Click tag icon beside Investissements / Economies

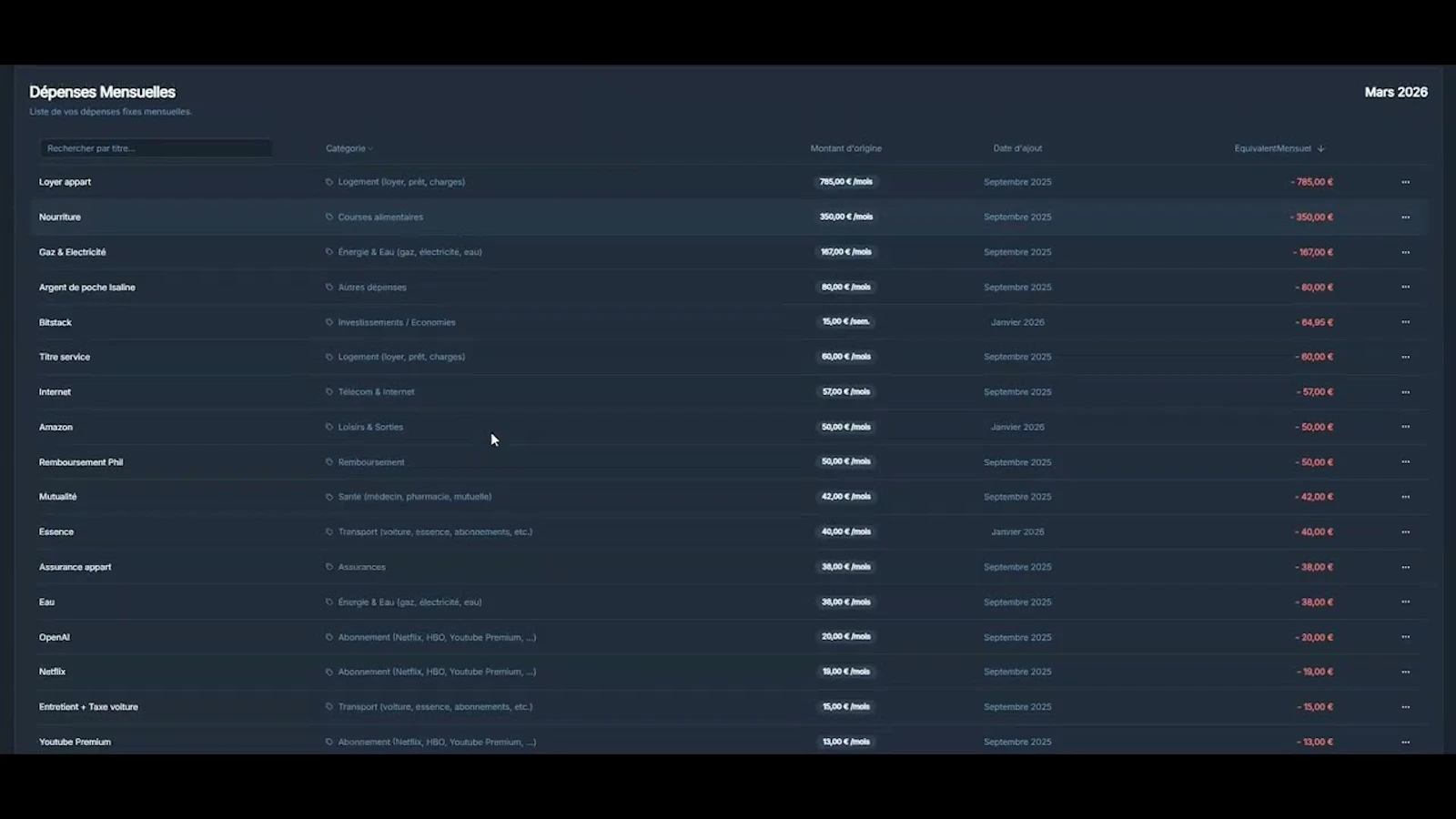click(x=329, y=322)
